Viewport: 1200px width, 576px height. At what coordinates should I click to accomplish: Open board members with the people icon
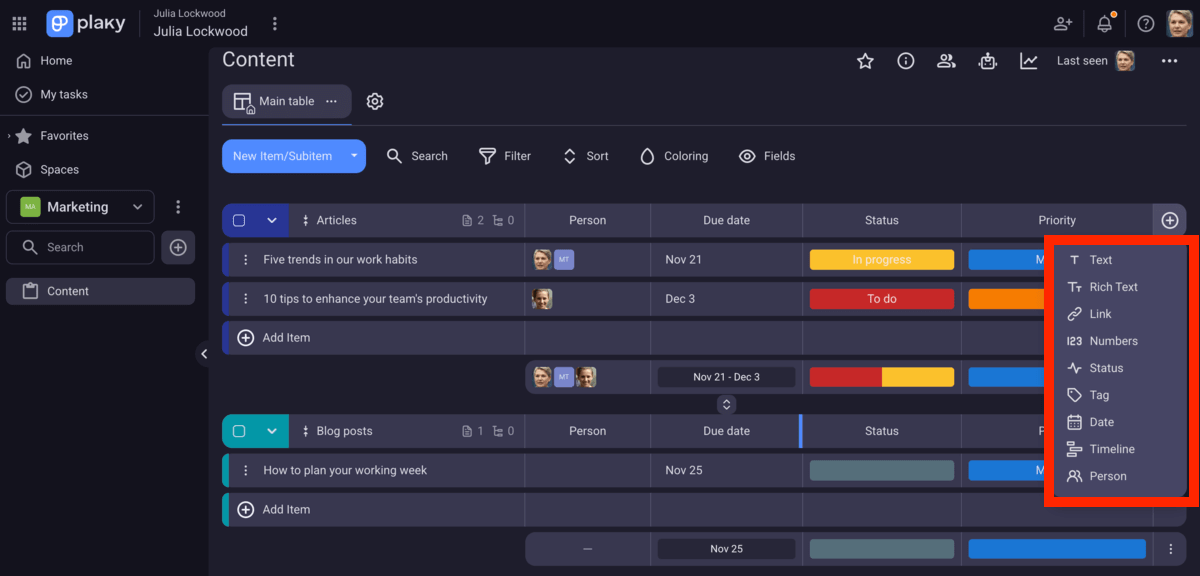pyautogui.click(x=946, y=61)
